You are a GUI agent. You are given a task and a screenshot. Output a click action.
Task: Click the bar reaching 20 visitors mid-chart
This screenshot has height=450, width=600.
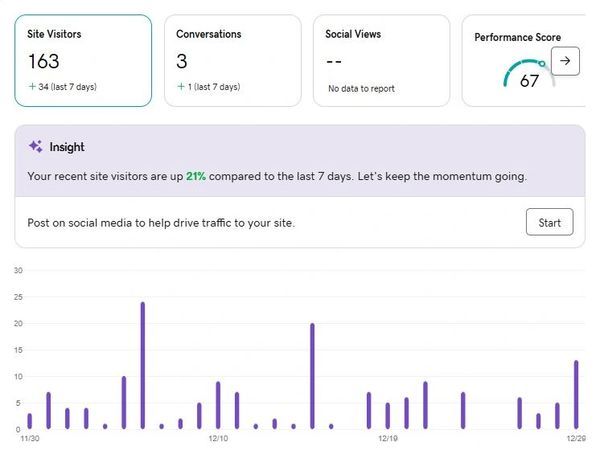[312, 376]
